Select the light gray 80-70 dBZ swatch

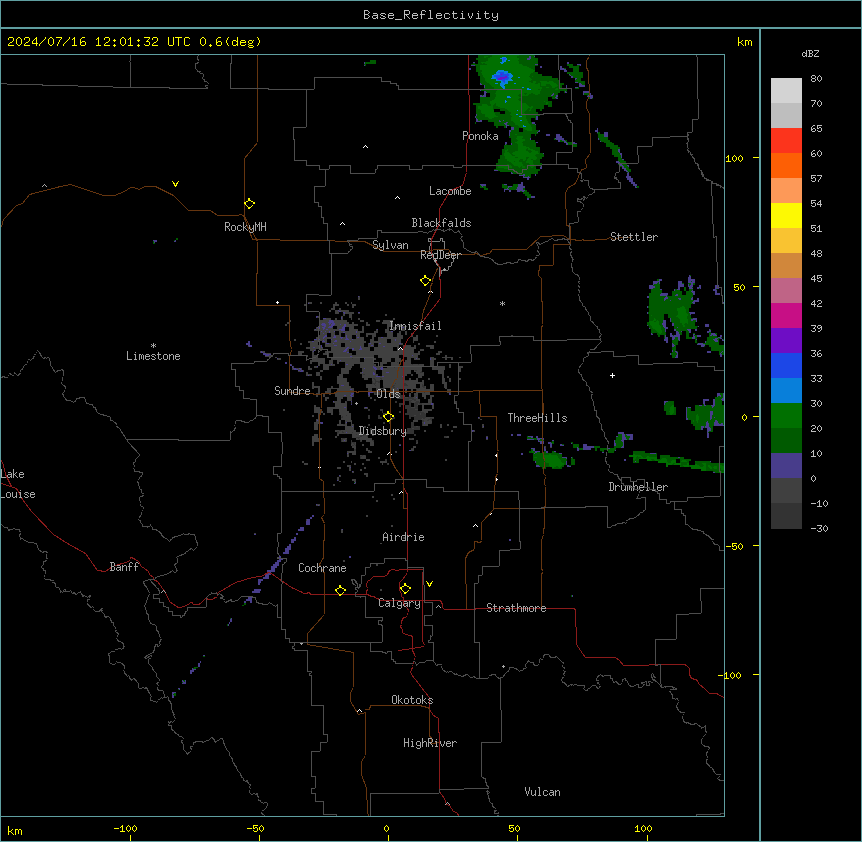786,91
